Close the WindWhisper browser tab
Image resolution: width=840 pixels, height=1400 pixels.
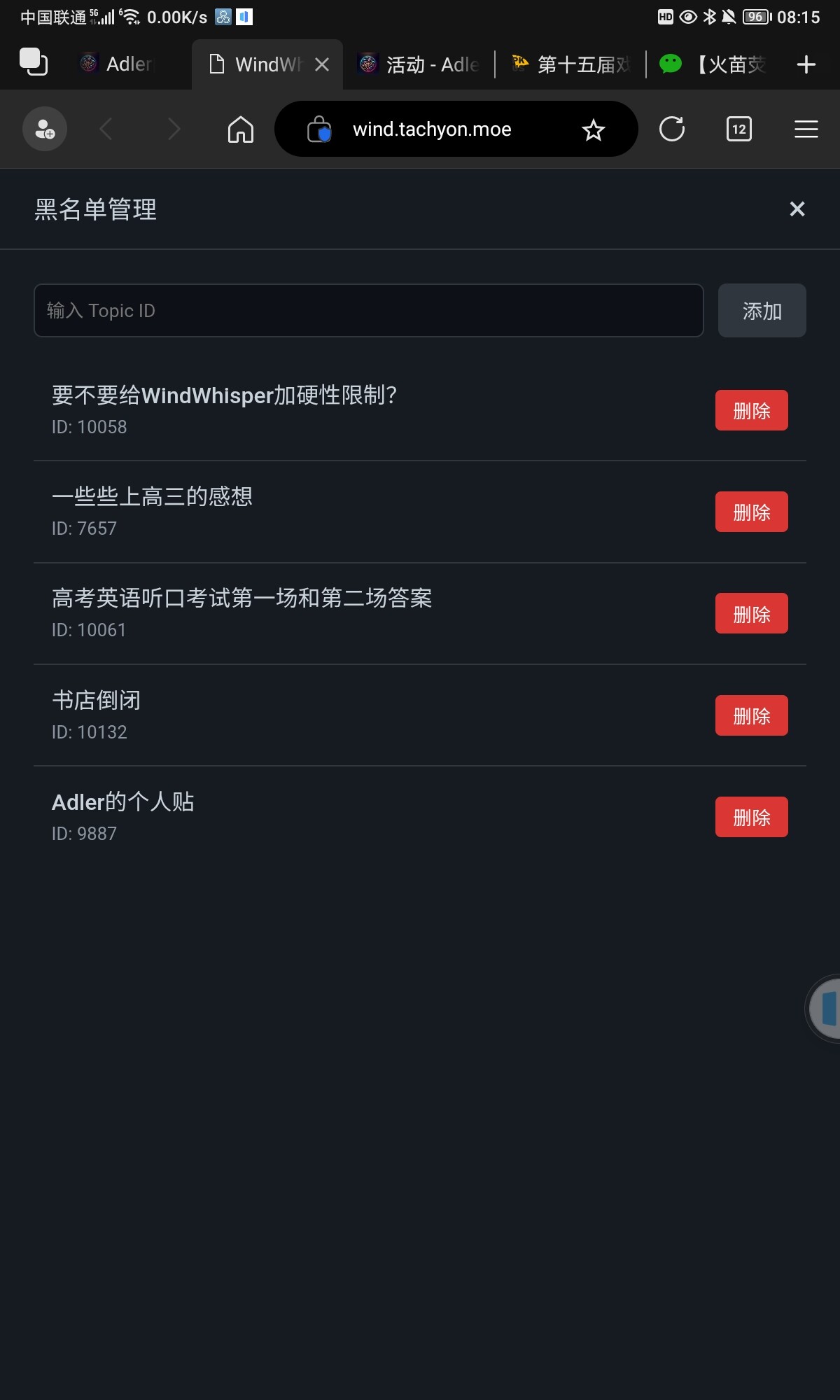click(322, 64)
